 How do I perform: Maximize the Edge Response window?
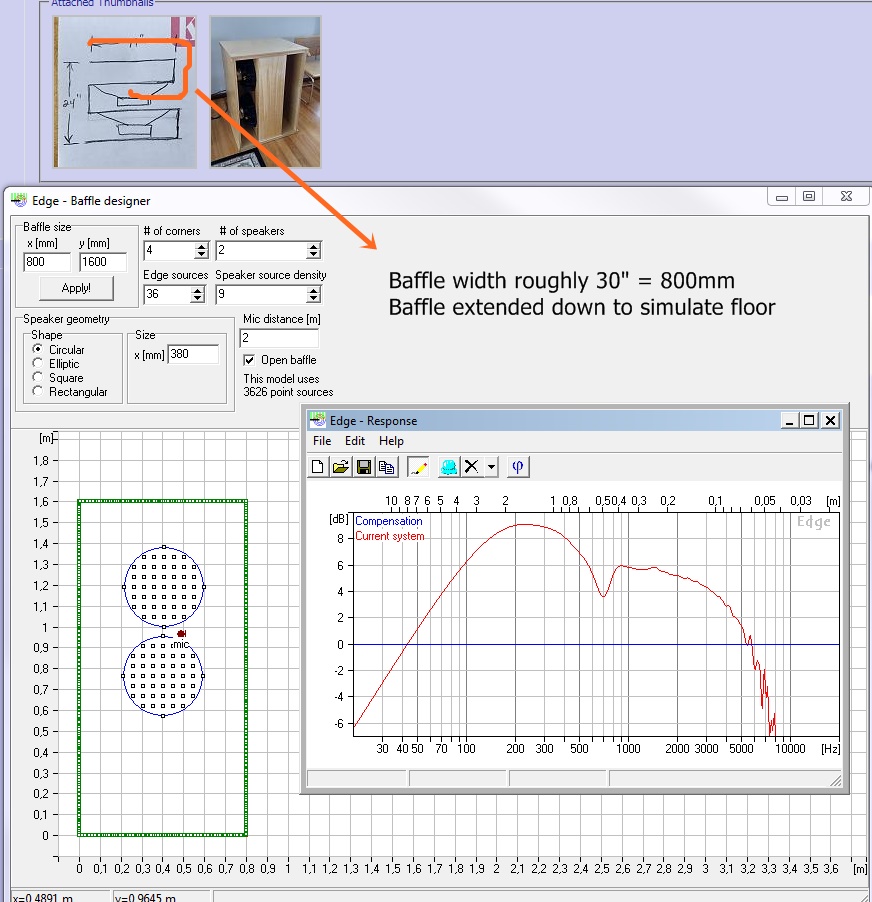(x=809, y=421)
